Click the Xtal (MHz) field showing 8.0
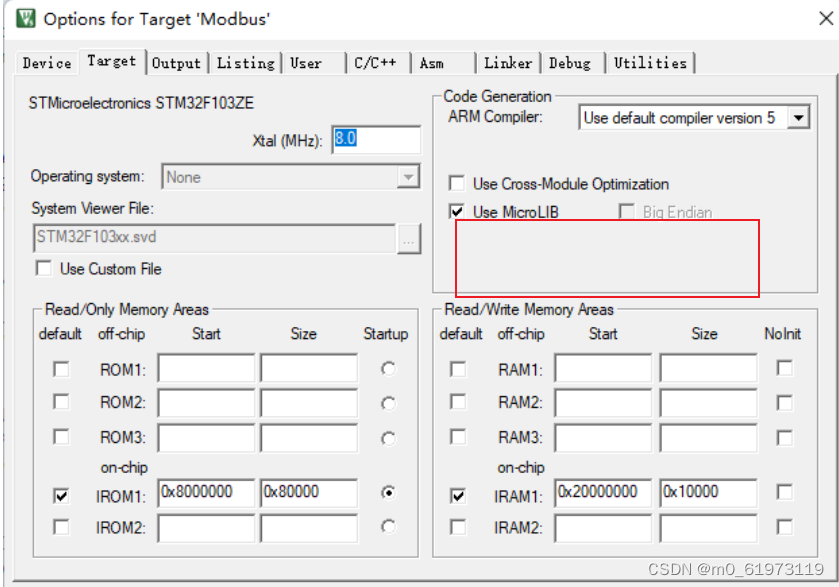Screen dimensions: 839x587 pyautogui.click(x=376, y=139)
